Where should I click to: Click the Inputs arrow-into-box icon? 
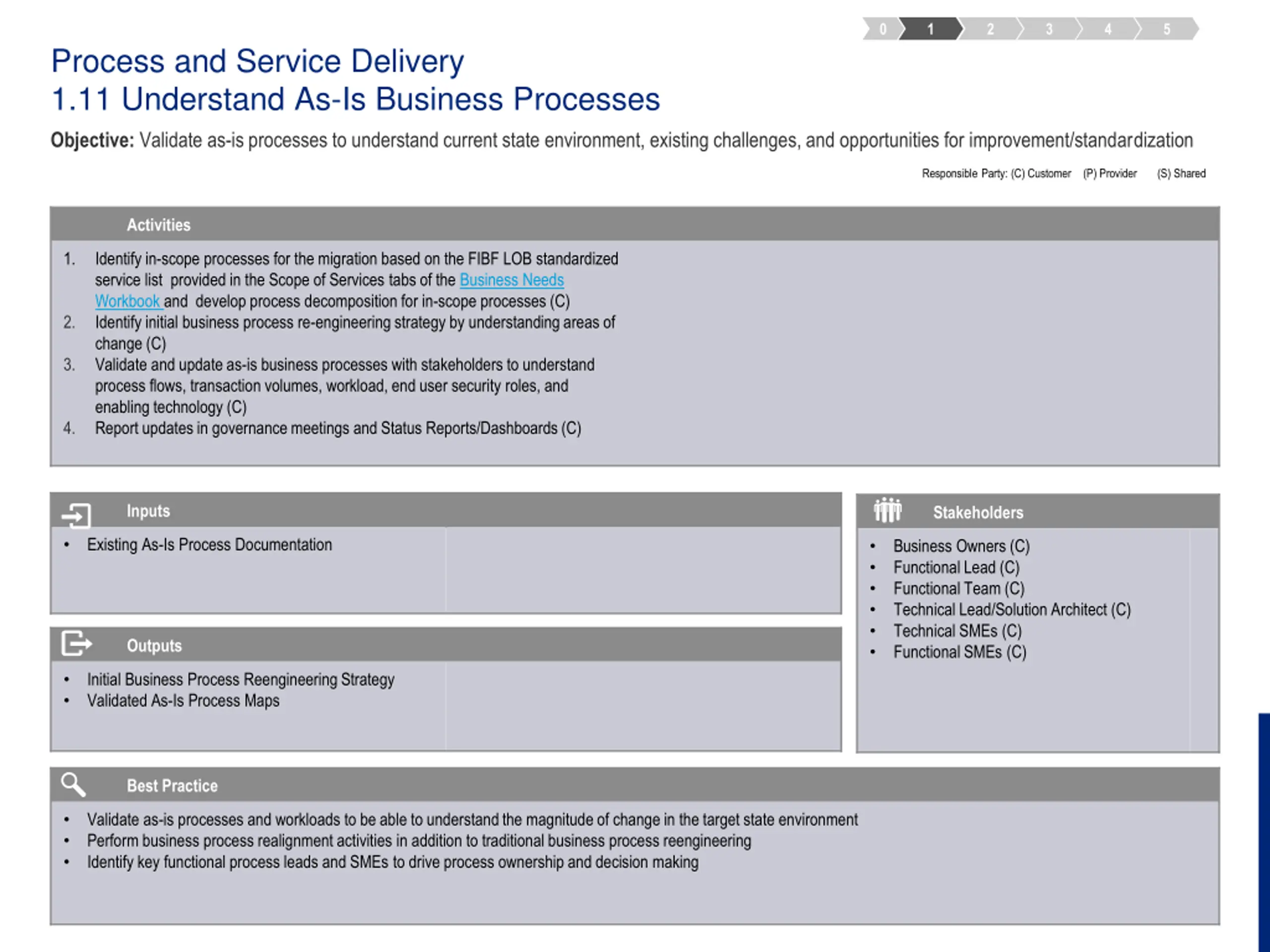coord(76,515)
